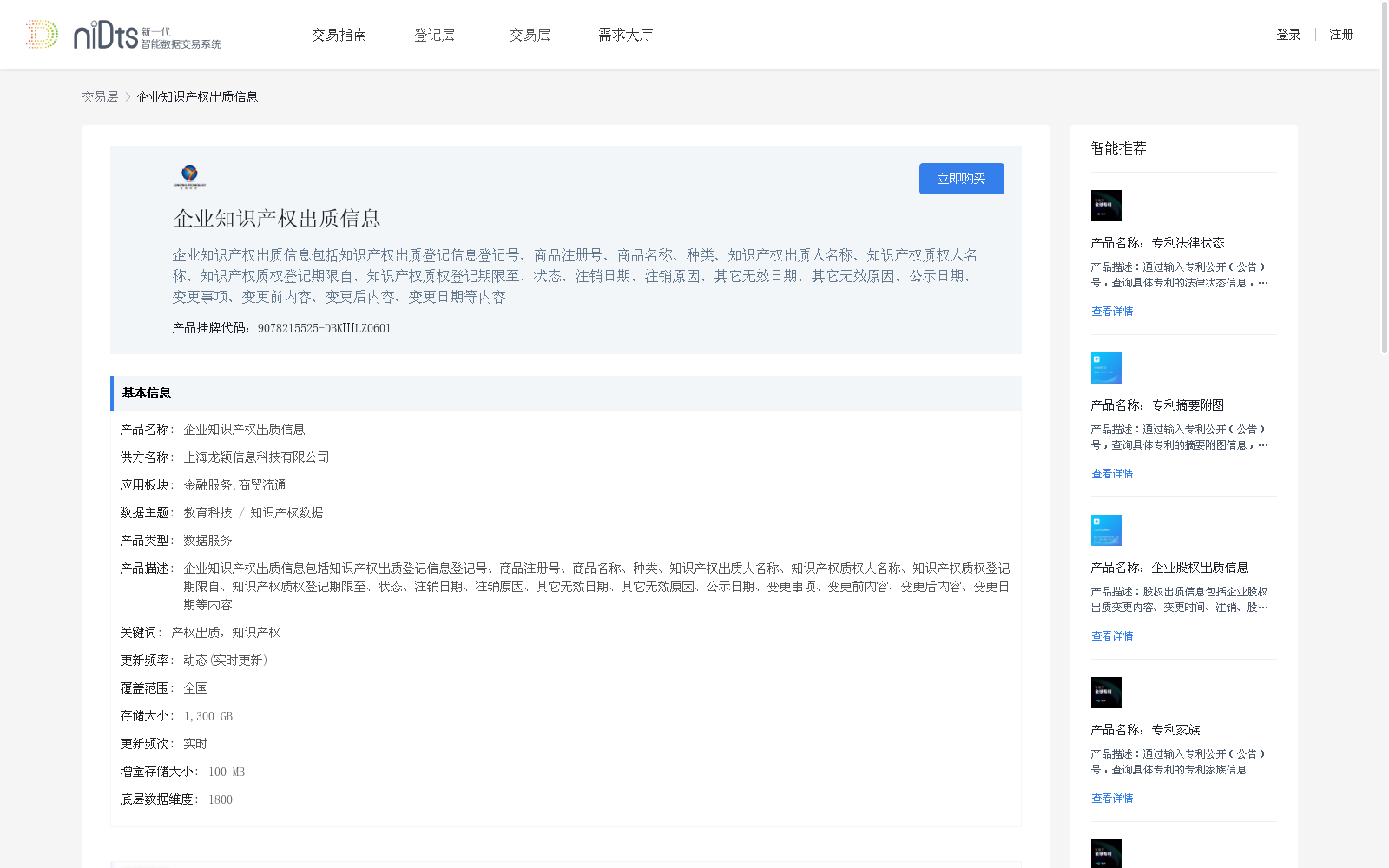View details for 企业股权出质信息
Screen dimensions: 1389x868
coord(1112,636)
